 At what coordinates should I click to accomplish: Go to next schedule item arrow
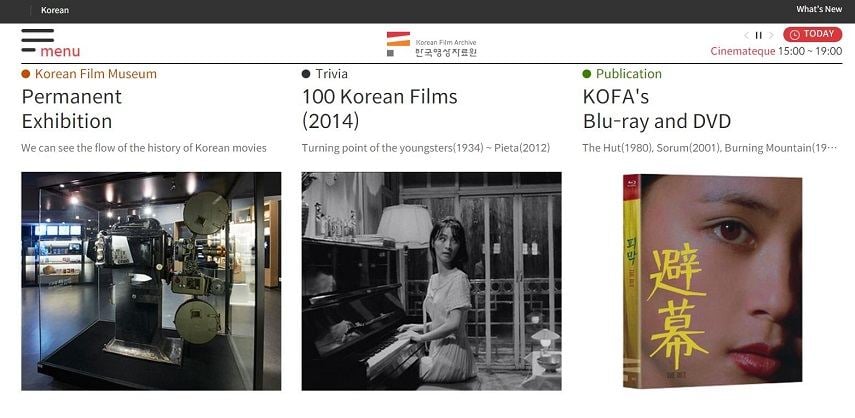click(771, 35)
